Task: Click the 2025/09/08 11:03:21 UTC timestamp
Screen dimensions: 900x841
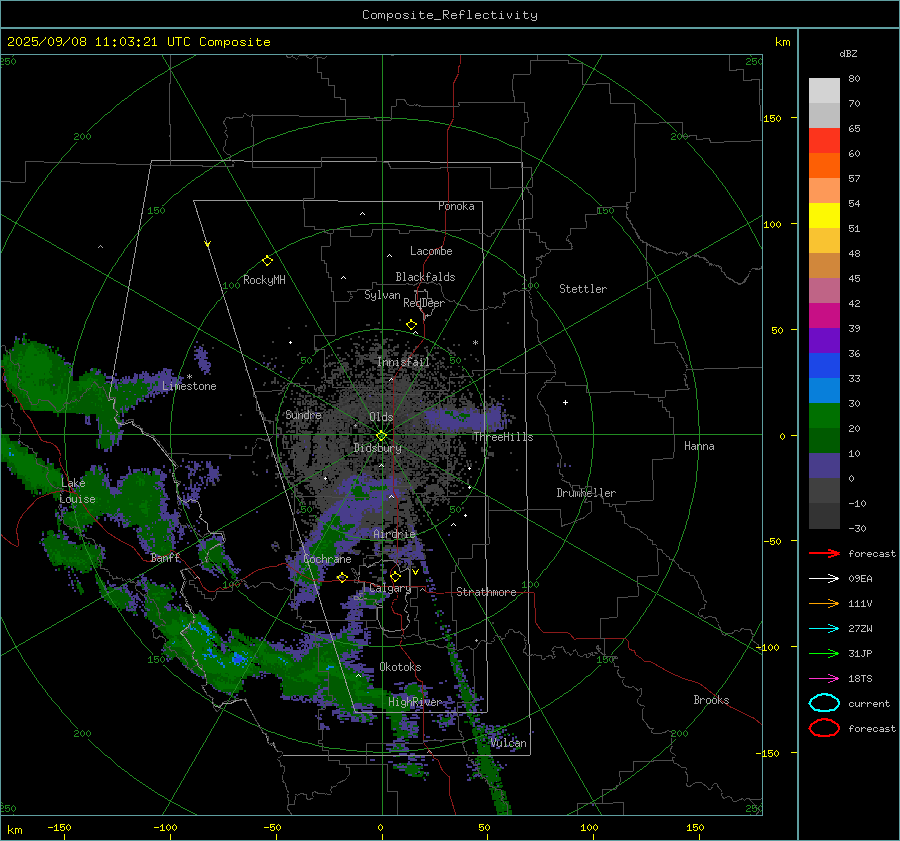Action: coord(87,42)
